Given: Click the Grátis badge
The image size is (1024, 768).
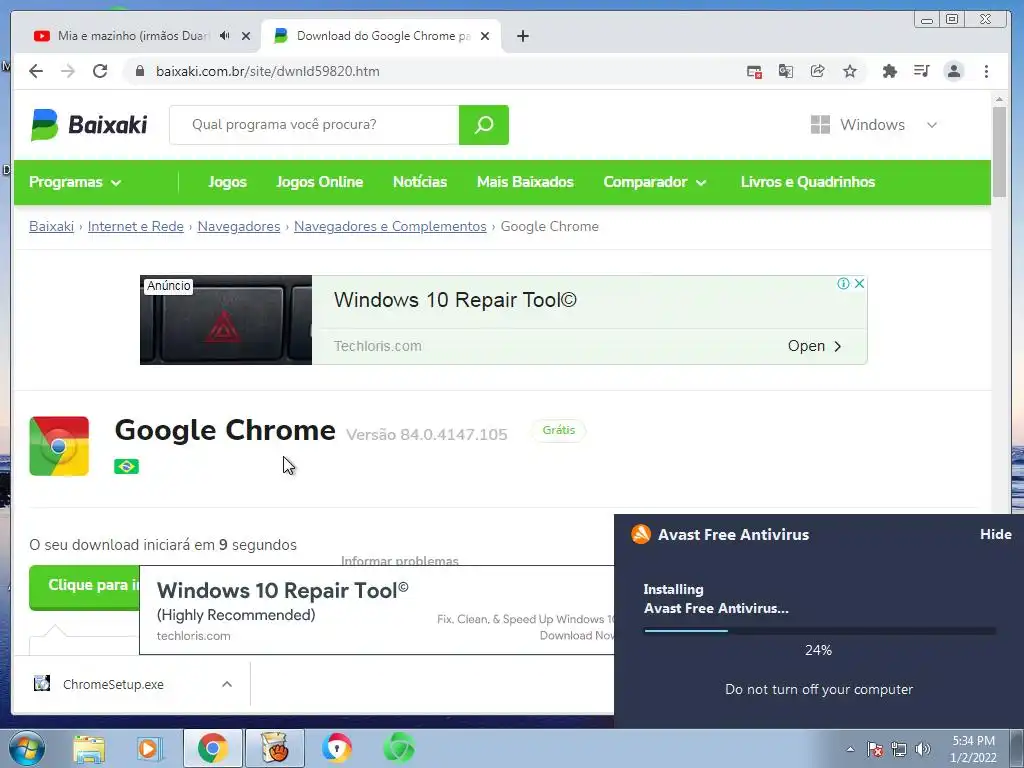Looking at the screenshot, I should (x=559, y=430).
